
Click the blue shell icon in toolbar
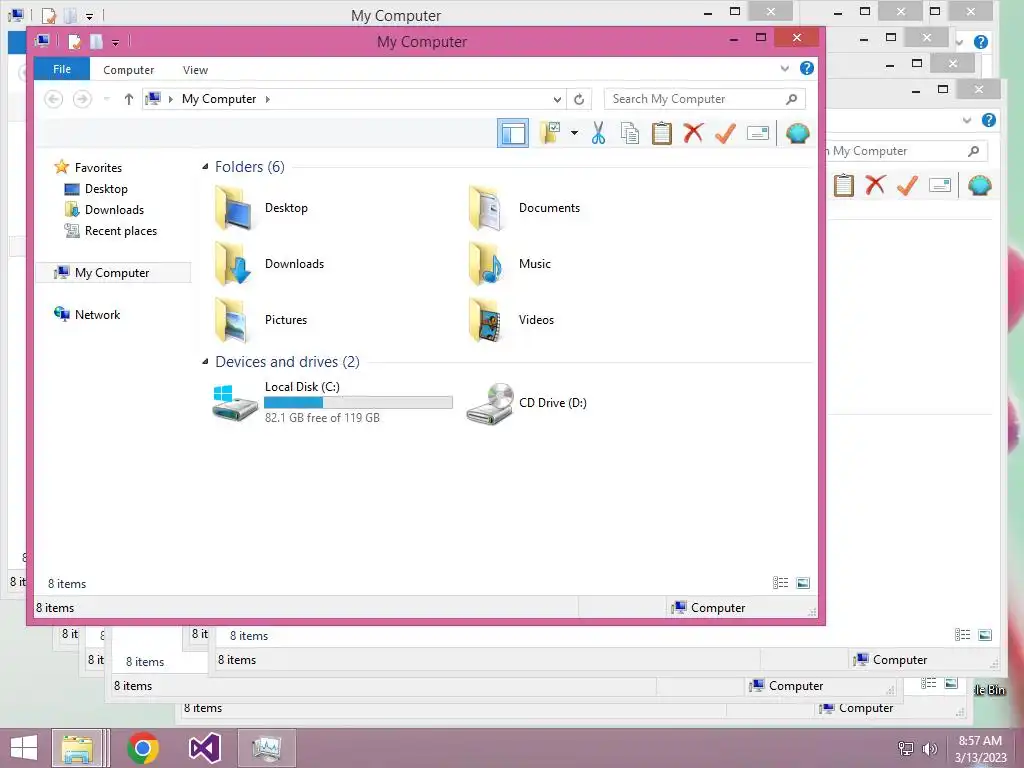pos(798,133)
